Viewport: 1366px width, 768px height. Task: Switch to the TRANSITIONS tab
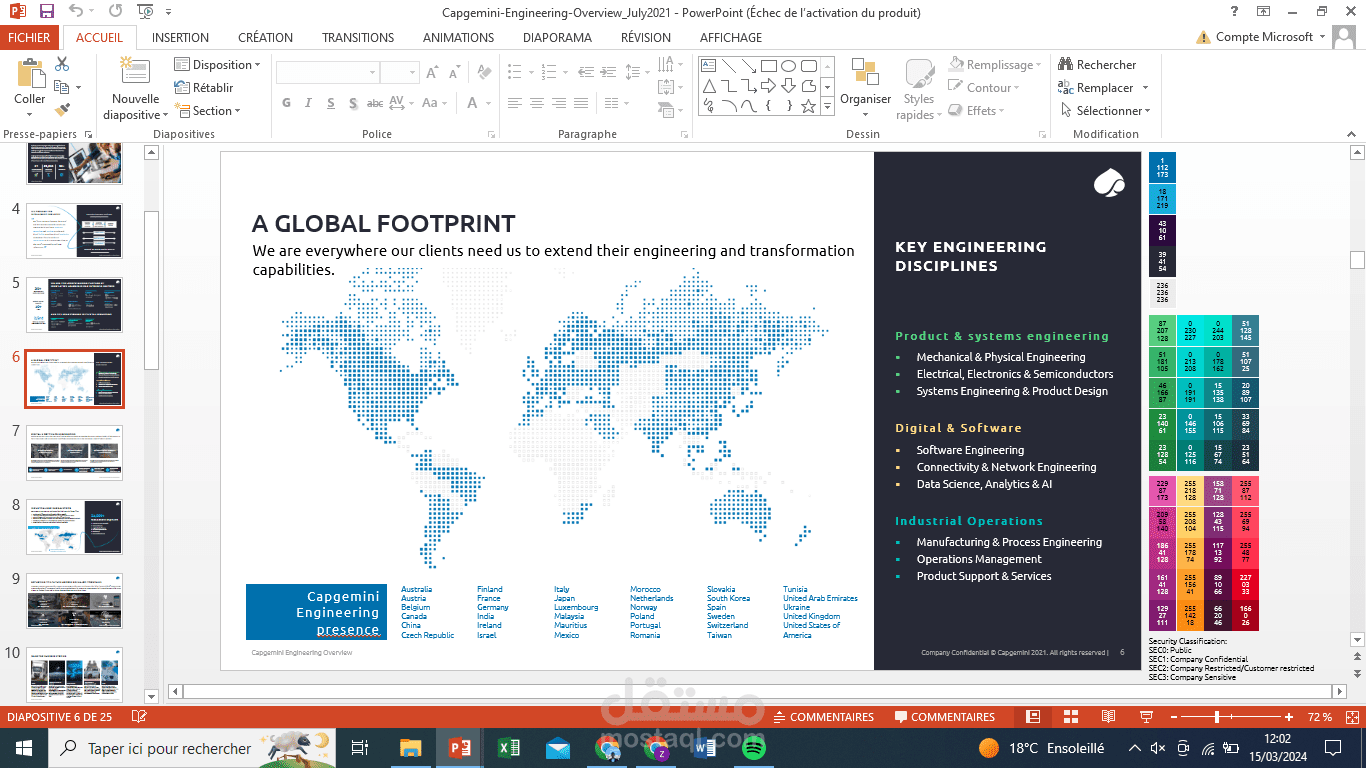point(357,38)
